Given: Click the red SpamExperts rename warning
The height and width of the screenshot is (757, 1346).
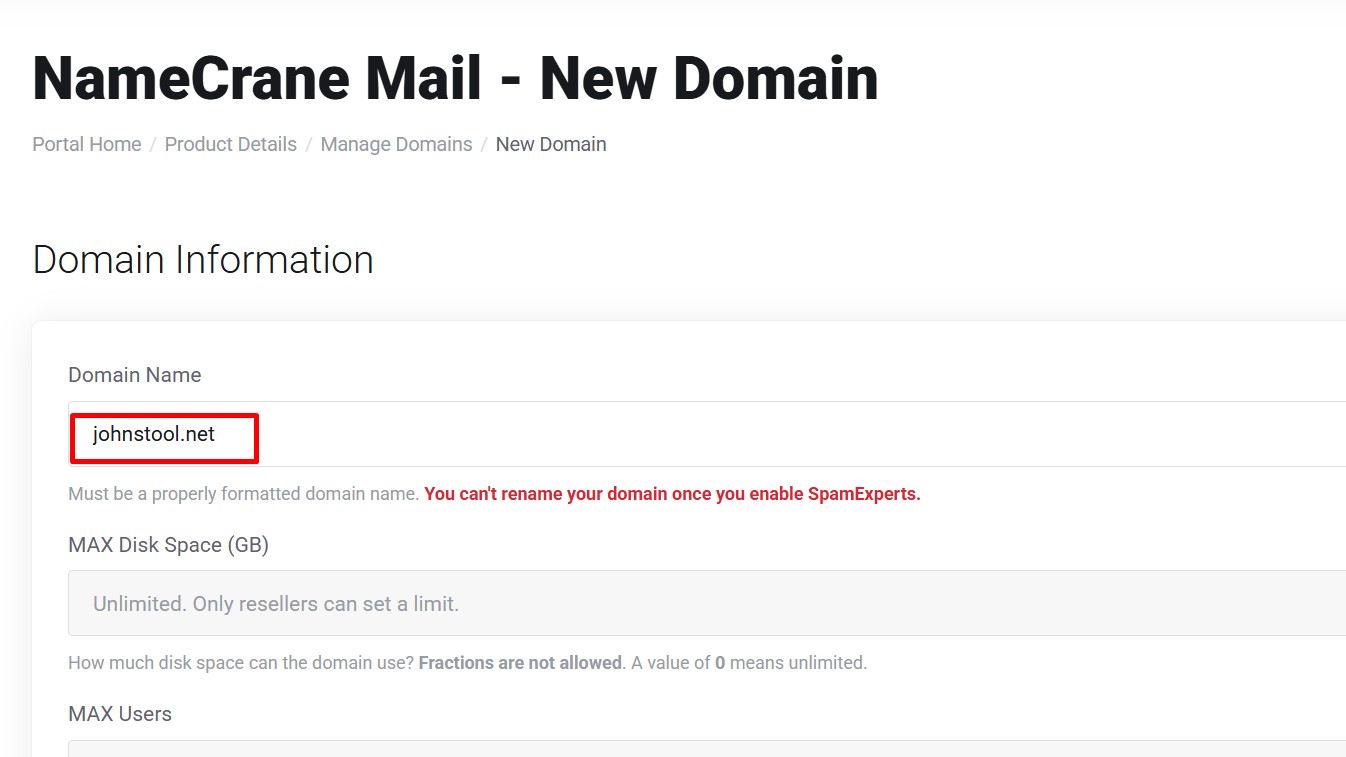Looking at the screenshot, I should point(672,494).
